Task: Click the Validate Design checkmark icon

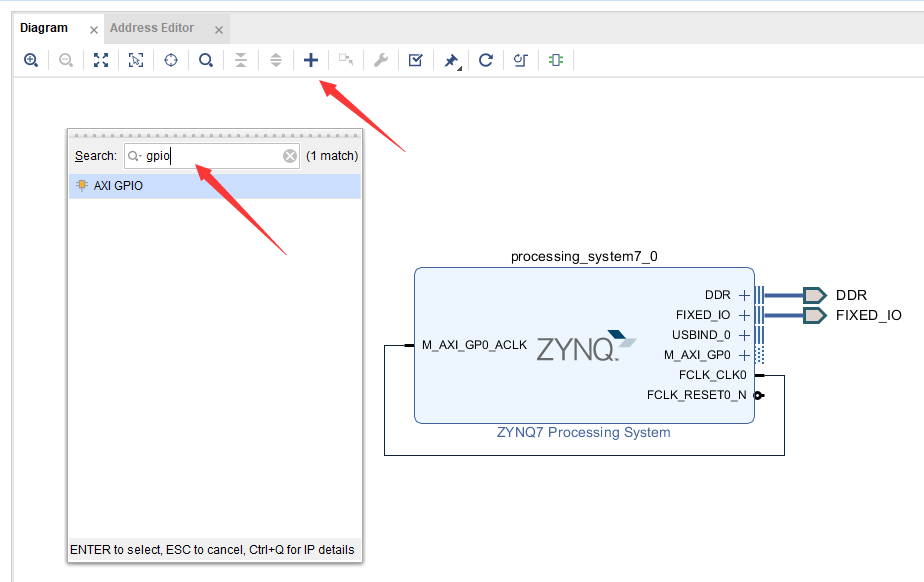Action: 415,60
